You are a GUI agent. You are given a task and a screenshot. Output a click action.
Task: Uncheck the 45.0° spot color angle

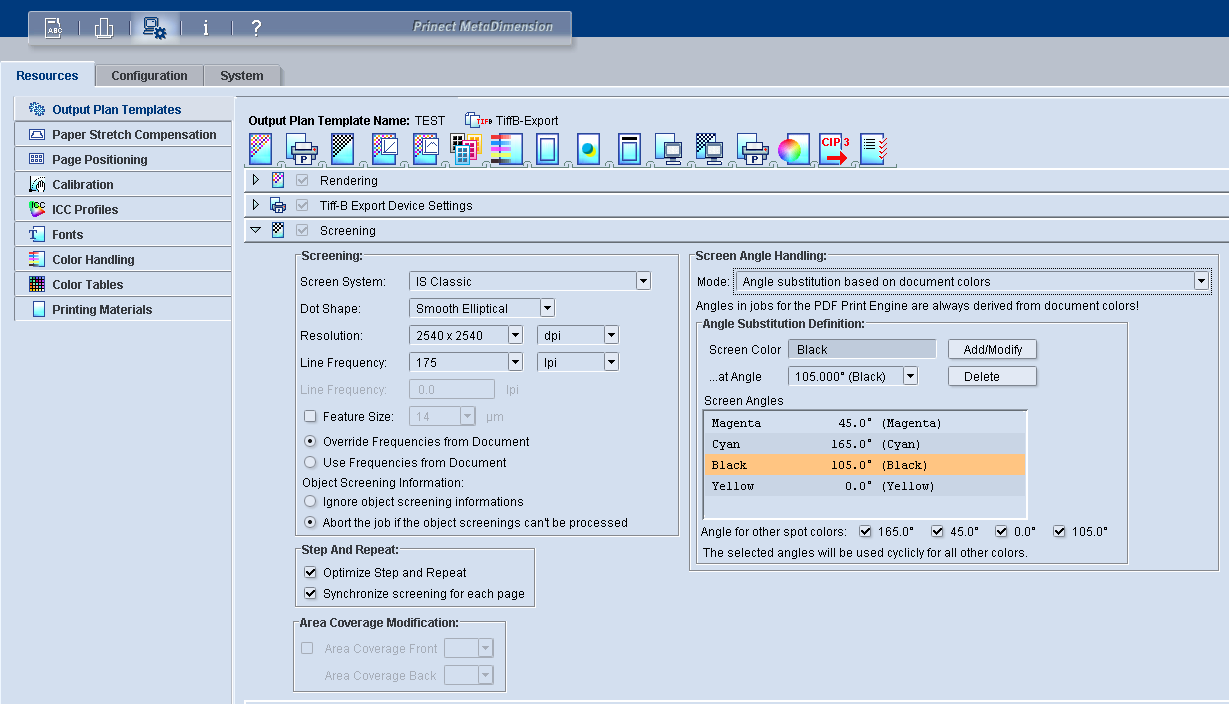(x=938, y=532)
